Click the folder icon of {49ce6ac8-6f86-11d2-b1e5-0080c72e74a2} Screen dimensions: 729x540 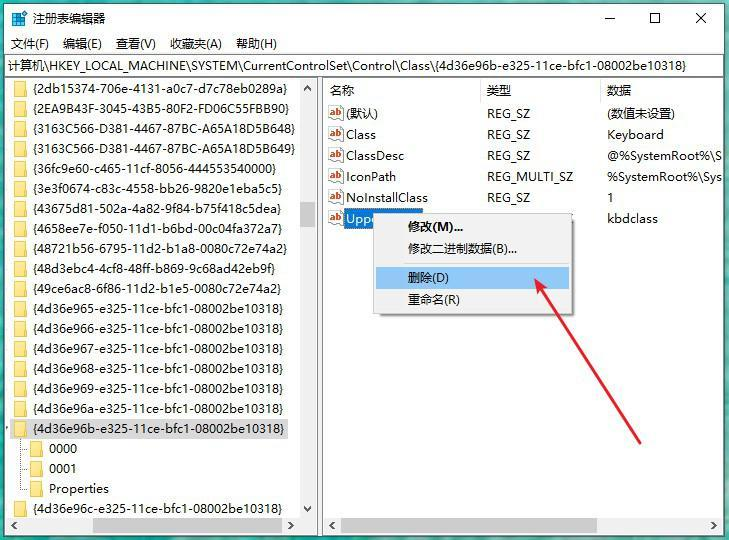click(x=20, y=289)
